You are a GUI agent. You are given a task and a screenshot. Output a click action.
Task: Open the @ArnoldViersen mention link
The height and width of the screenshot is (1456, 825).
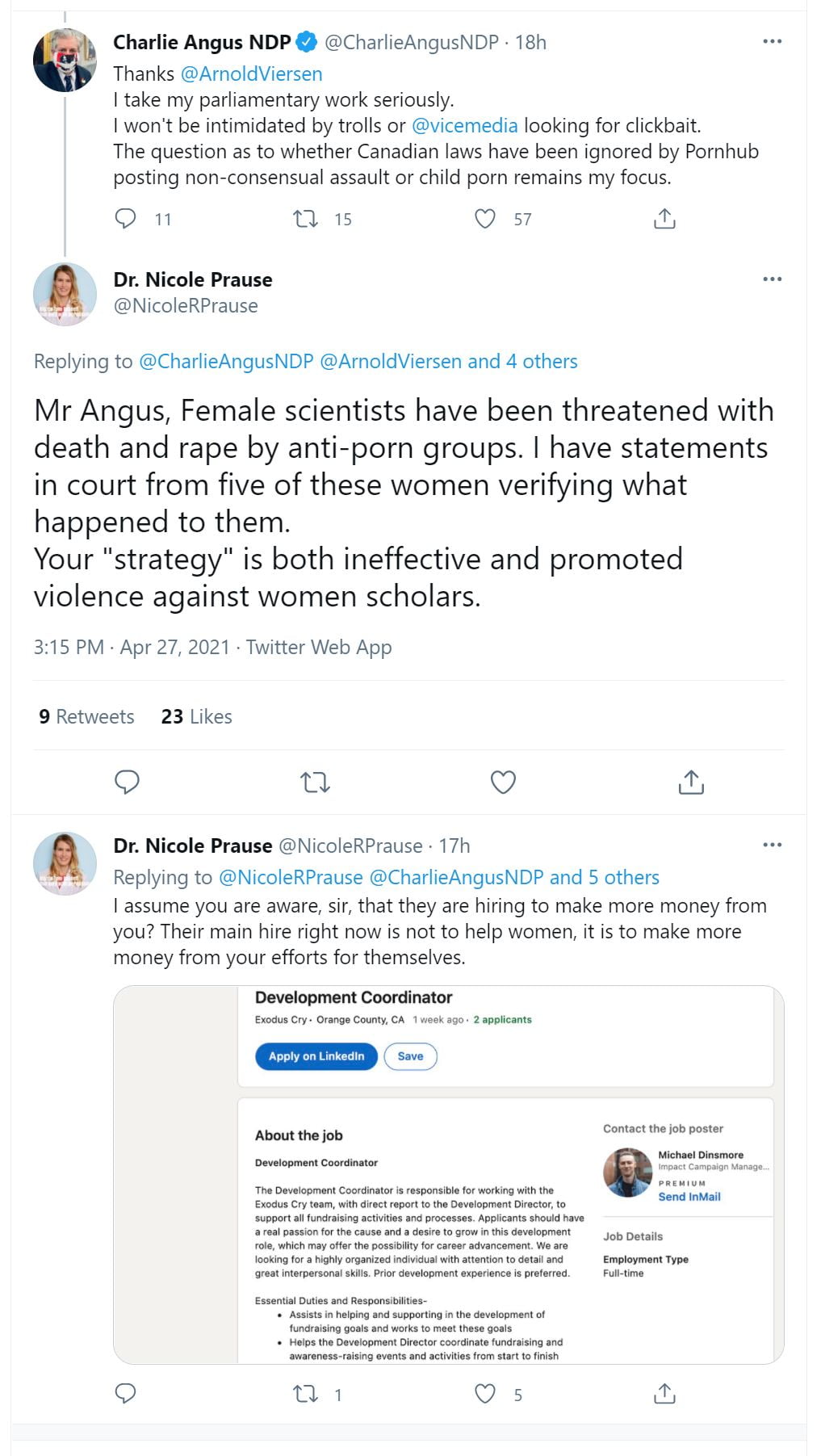click(251, 73)
